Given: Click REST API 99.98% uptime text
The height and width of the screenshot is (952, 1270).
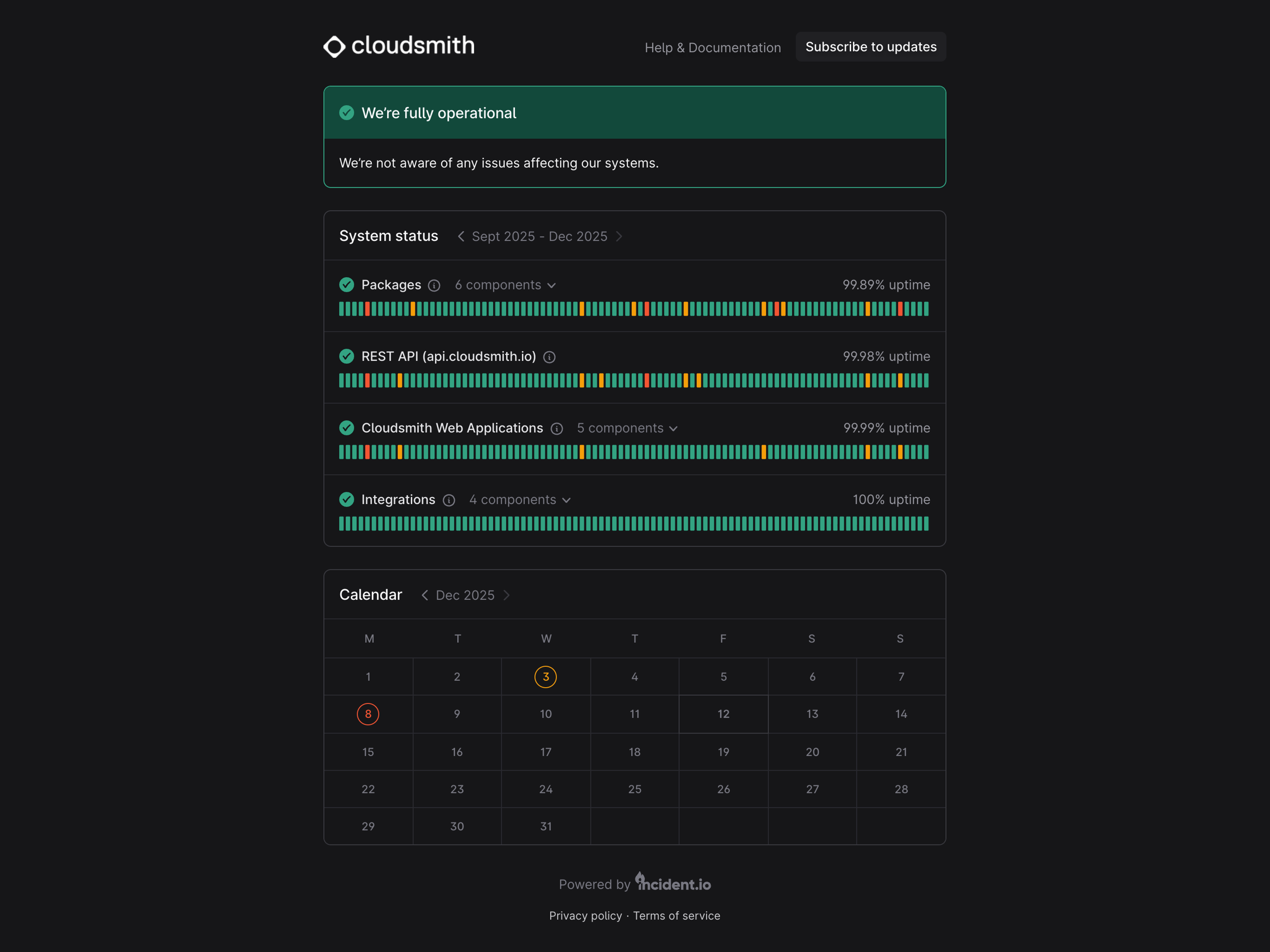Looking at the screenshot, I should pyautogui.click(x=886, y=356).
